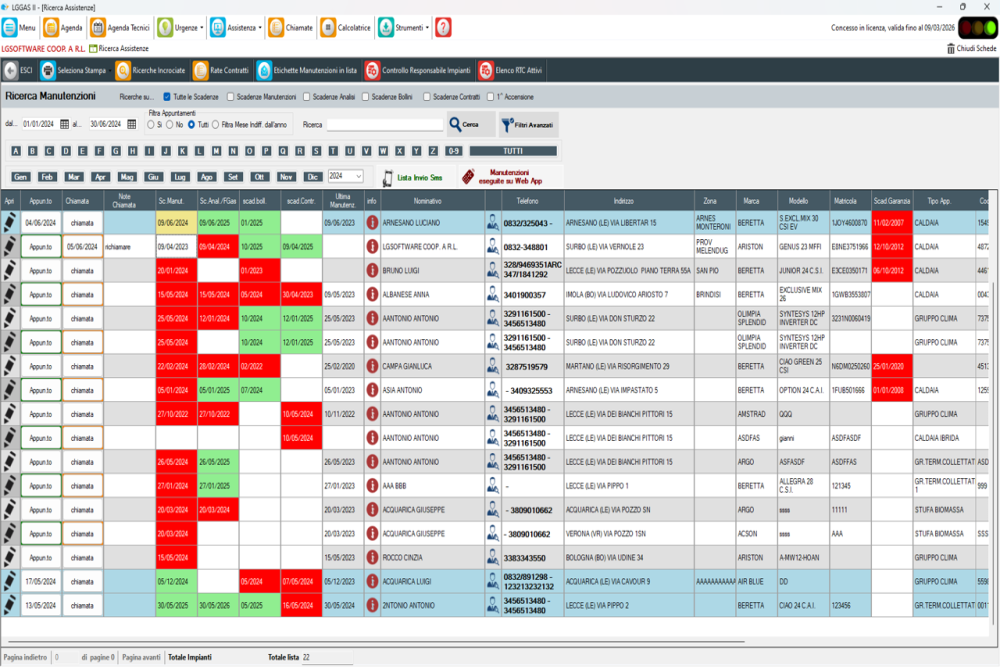Expand the Strumenti dropdown arrow
Viewport: 1000px width, 667px height.
[x=427, y=28]
